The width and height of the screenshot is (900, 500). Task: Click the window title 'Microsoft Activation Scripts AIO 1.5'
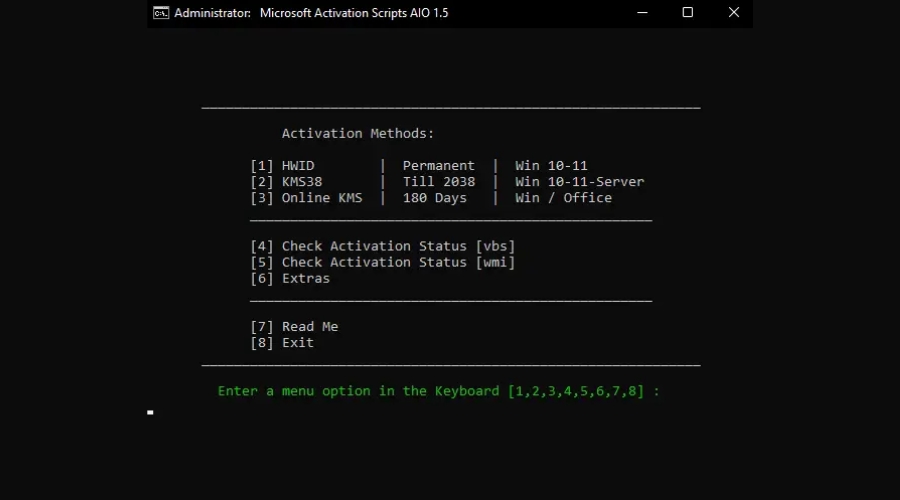tap(354, 13)
